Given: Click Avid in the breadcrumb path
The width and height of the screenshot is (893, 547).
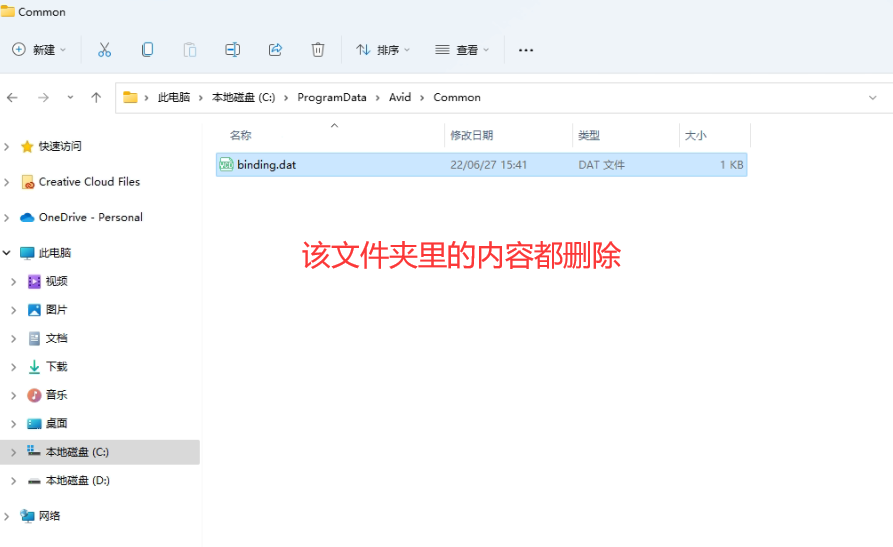Looking at the screenshot, I should [400, 97].
